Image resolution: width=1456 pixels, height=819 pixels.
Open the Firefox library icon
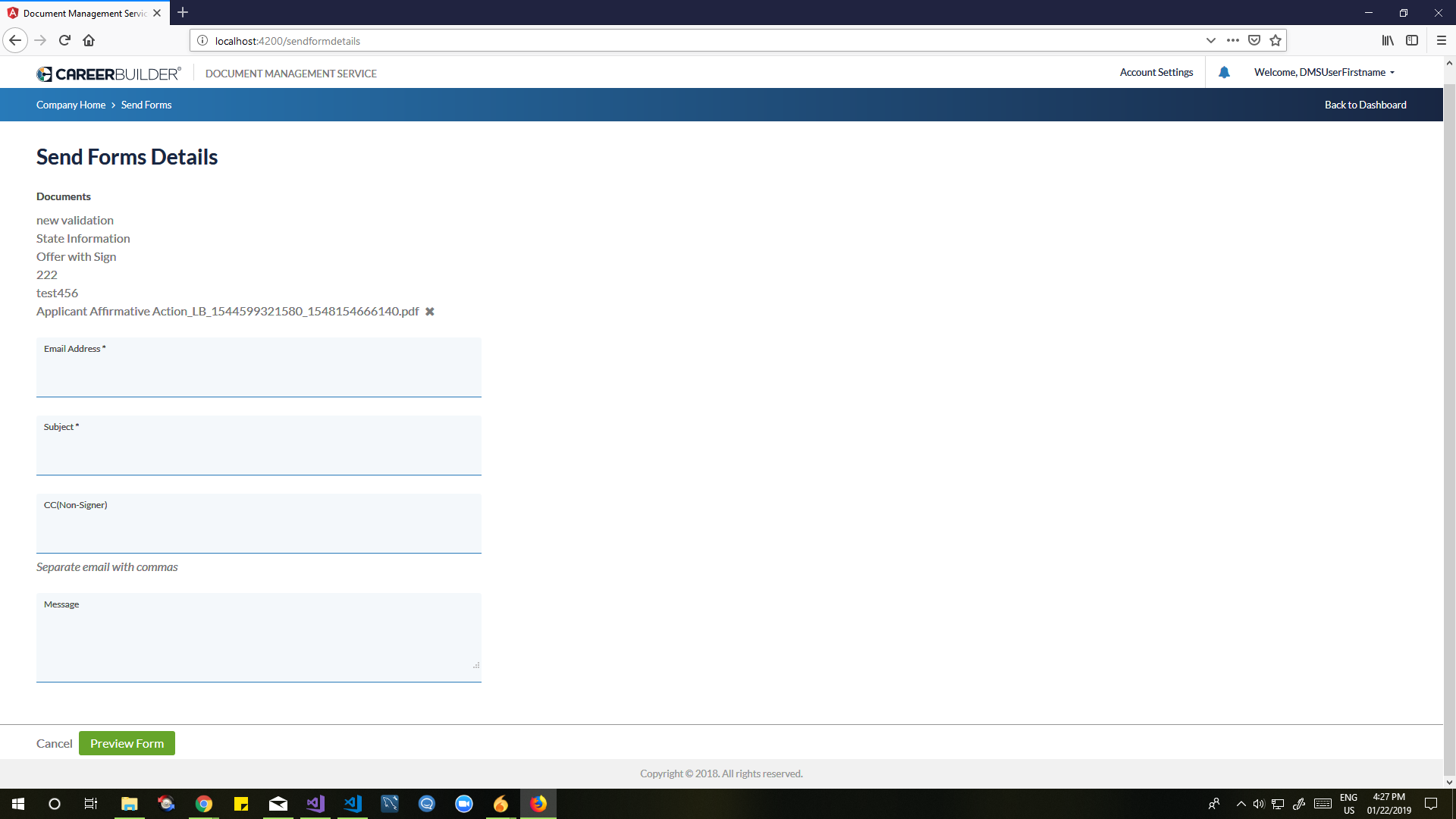[1387, 41]
